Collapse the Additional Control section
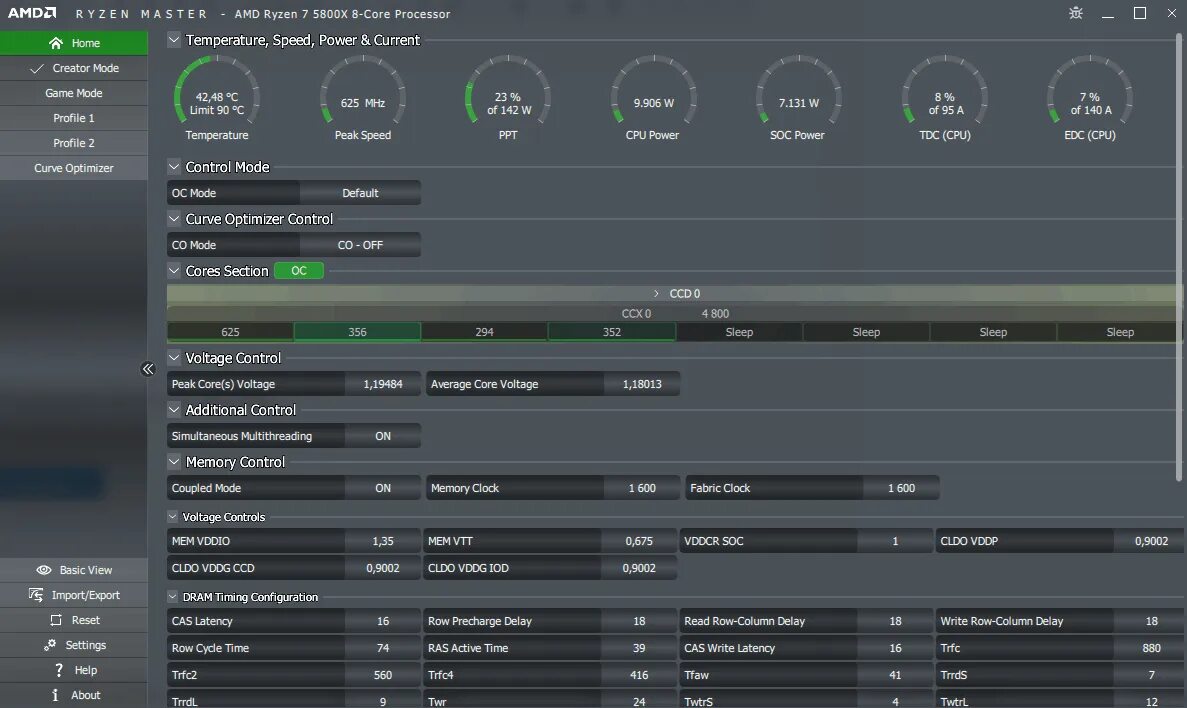 pos(174,410)
